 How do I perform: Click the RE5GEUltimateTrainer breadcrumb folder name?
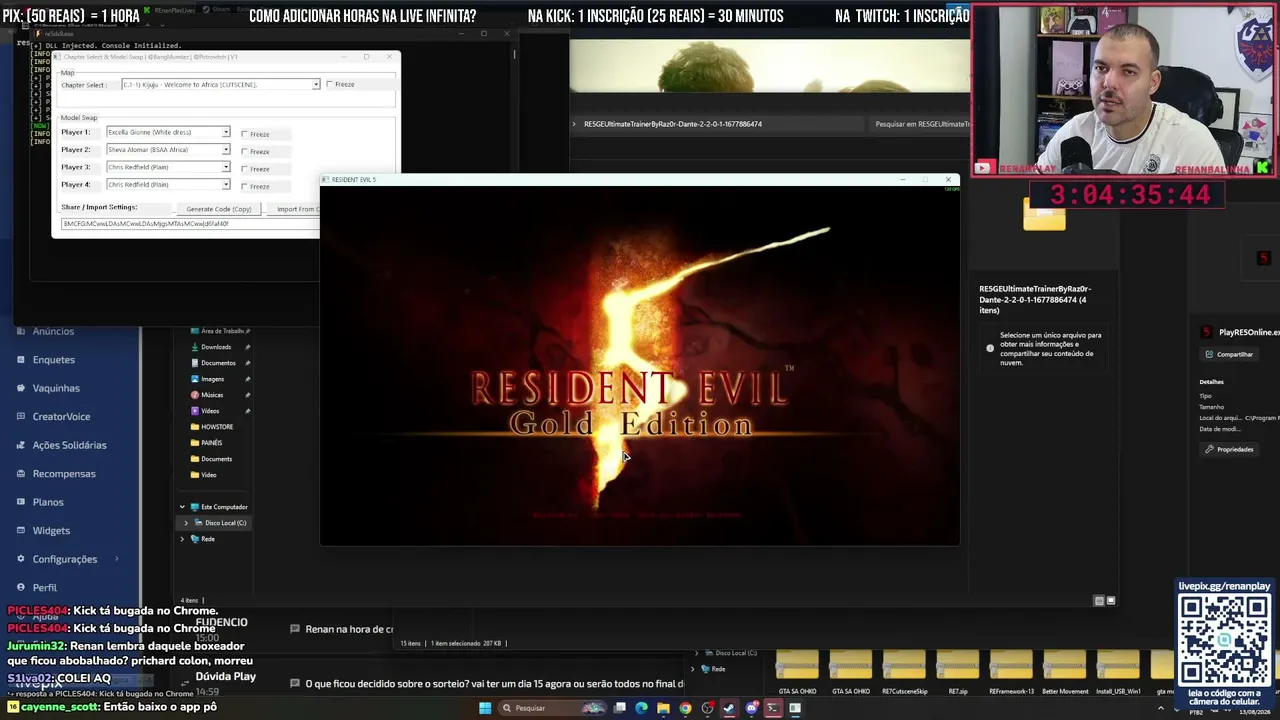(x=673, y=124)
